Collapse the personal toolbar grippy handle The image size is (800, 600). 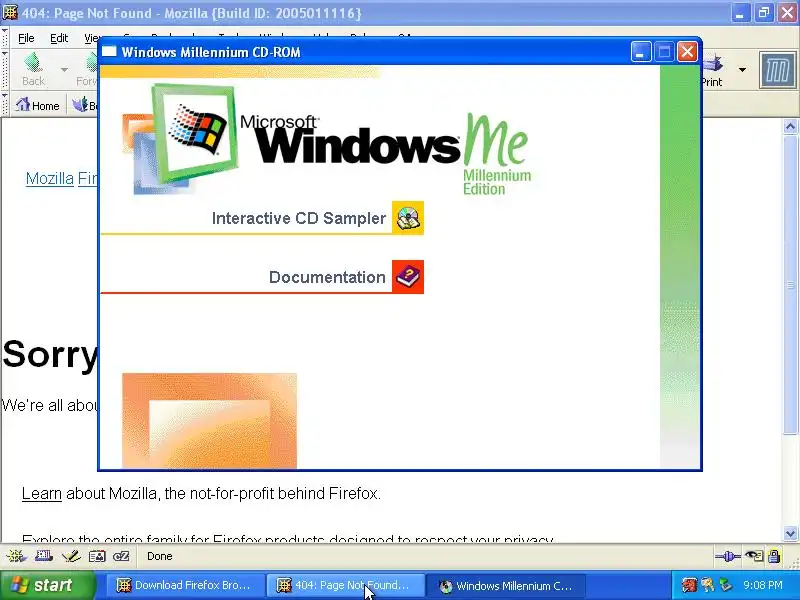click(5, 105)
